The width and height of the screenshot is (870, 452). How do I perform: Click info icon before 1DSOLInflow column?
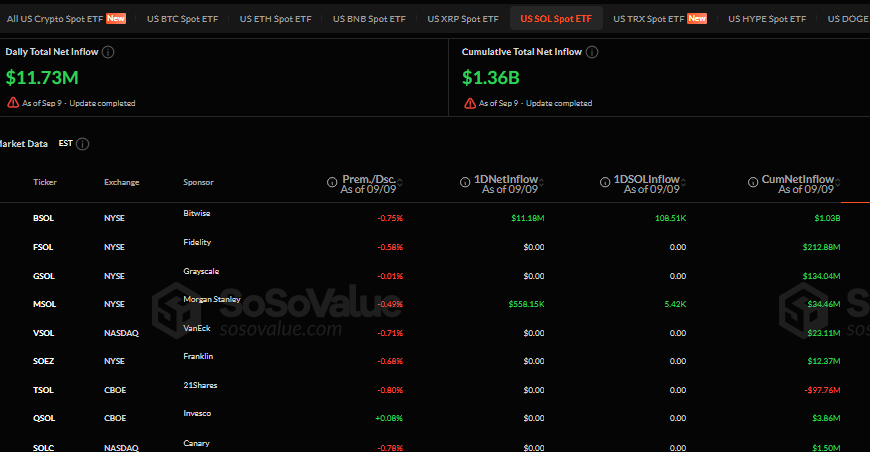click(605, 182)
